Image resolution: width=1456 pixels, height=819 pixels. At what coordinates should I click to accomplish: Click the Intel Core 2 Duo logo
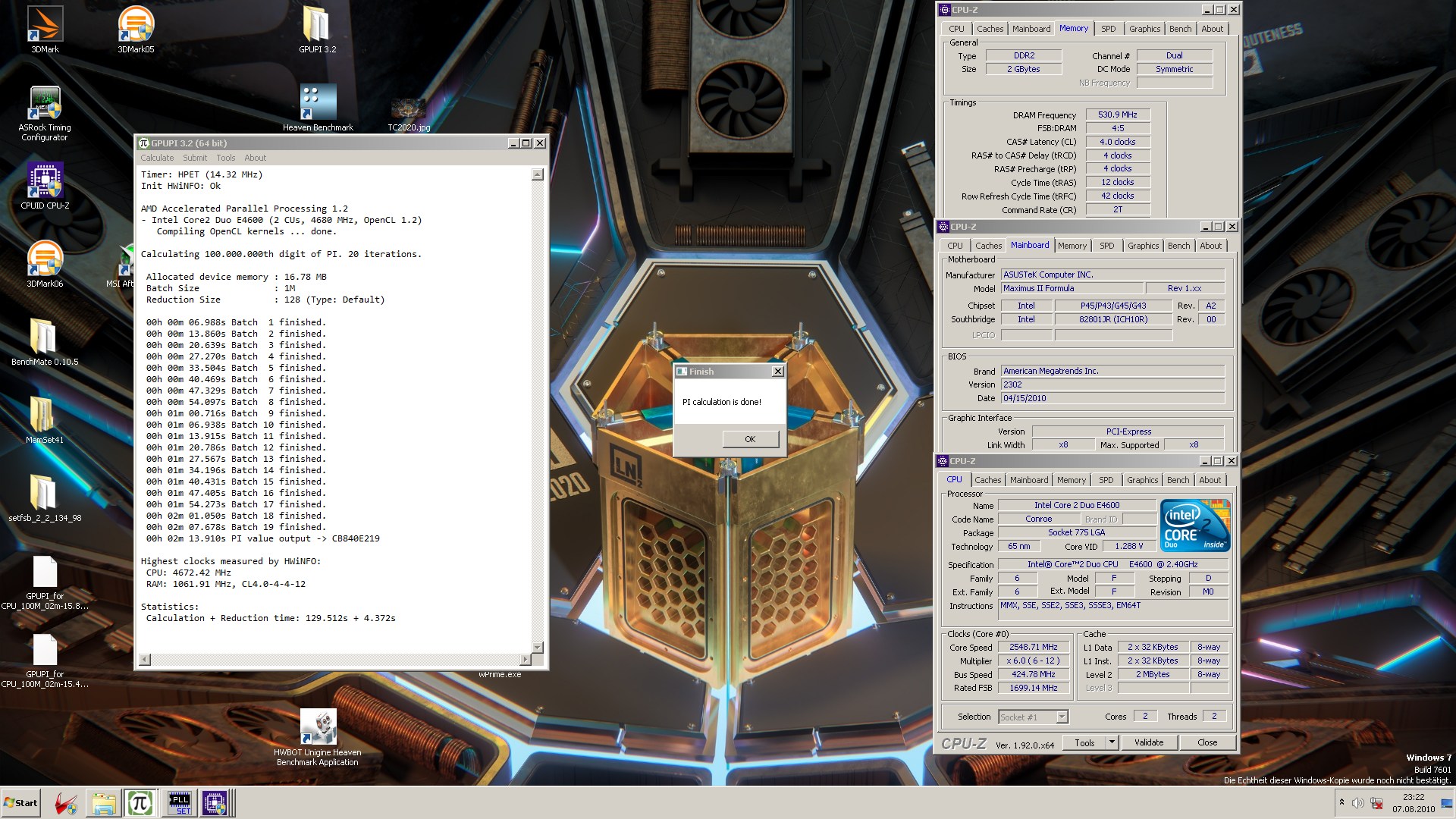pyautogui.click(x=1194, y=525)
